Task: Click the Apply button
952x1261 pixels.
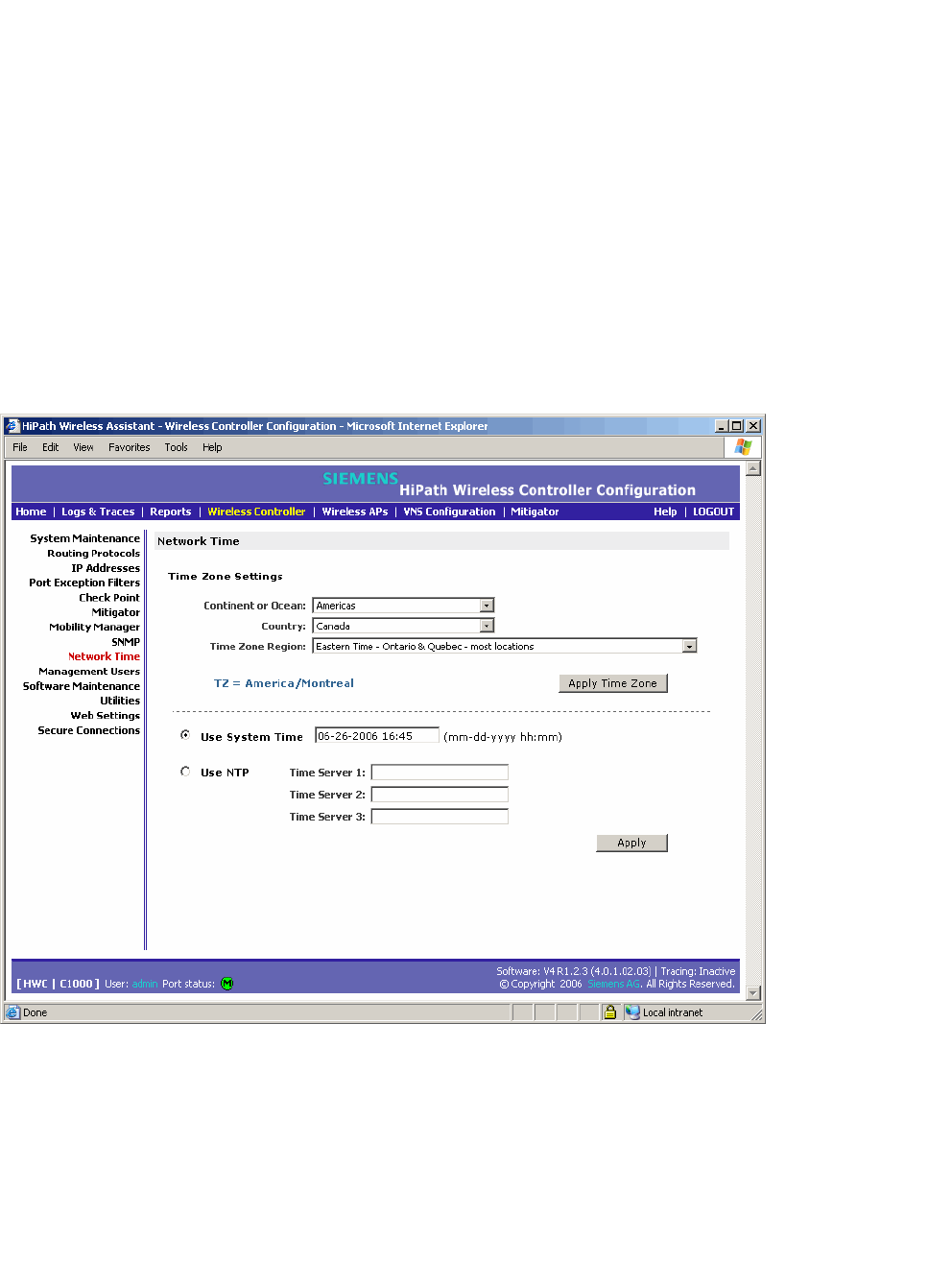Action: click(631, 843)
